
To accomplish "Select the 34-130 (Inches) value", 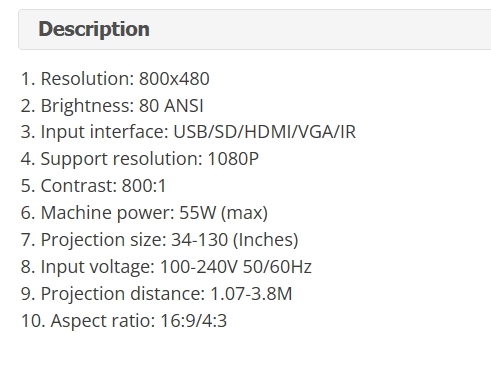I will 235,240.
